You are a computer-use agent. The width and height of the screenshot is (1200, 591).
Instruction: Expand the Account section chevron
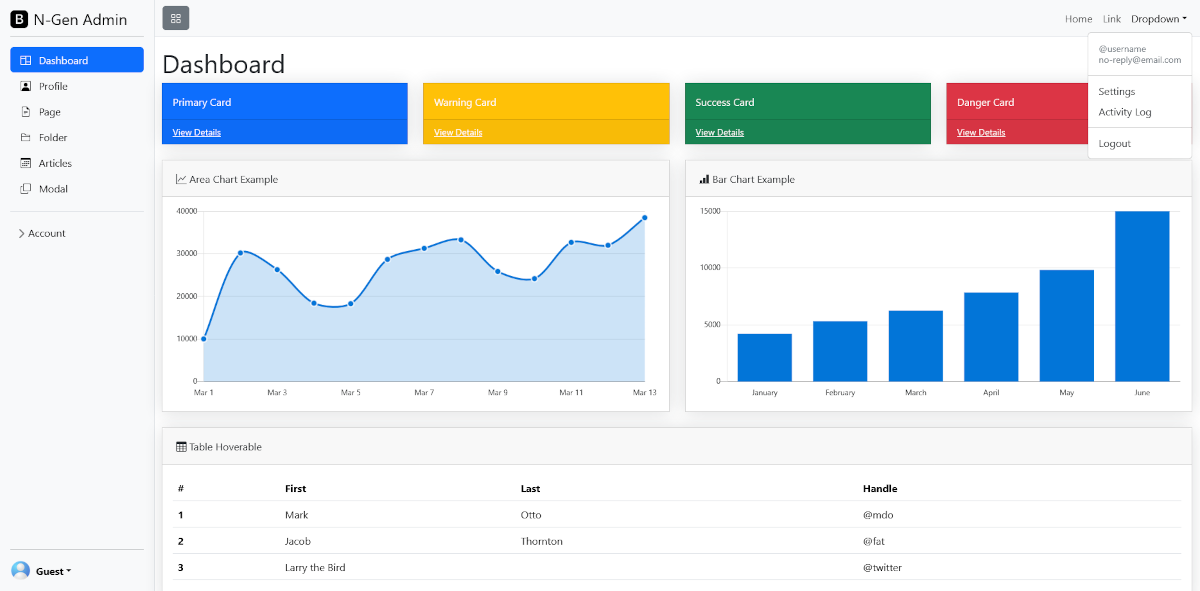coord(22,233)
